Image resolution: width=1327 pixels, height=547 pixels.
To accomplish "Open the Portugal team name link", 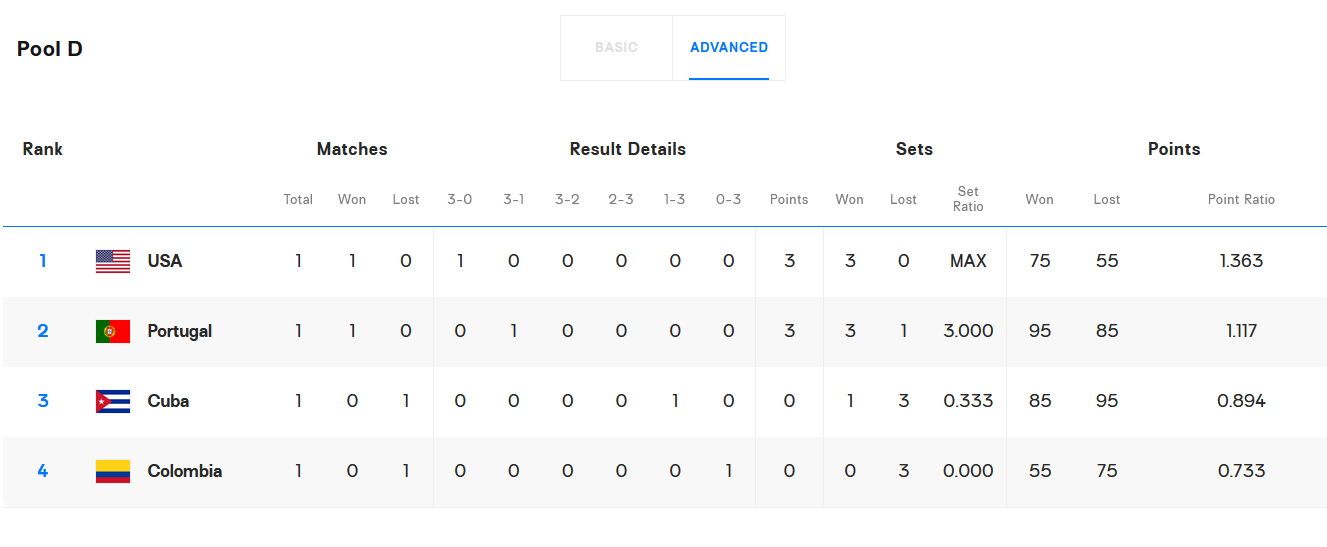I will [x=180, y=332].
